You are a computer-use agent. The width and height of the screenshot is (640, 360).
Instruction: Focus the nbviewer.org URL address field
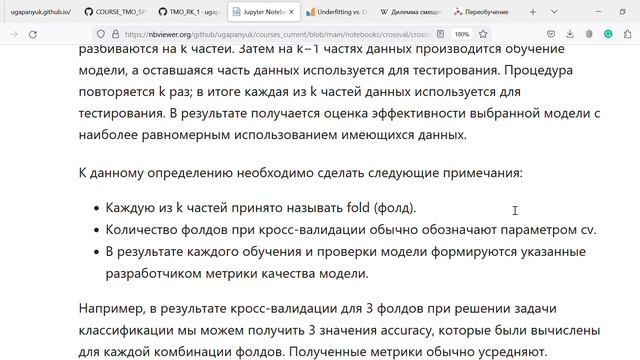click(x=277, y=34)
